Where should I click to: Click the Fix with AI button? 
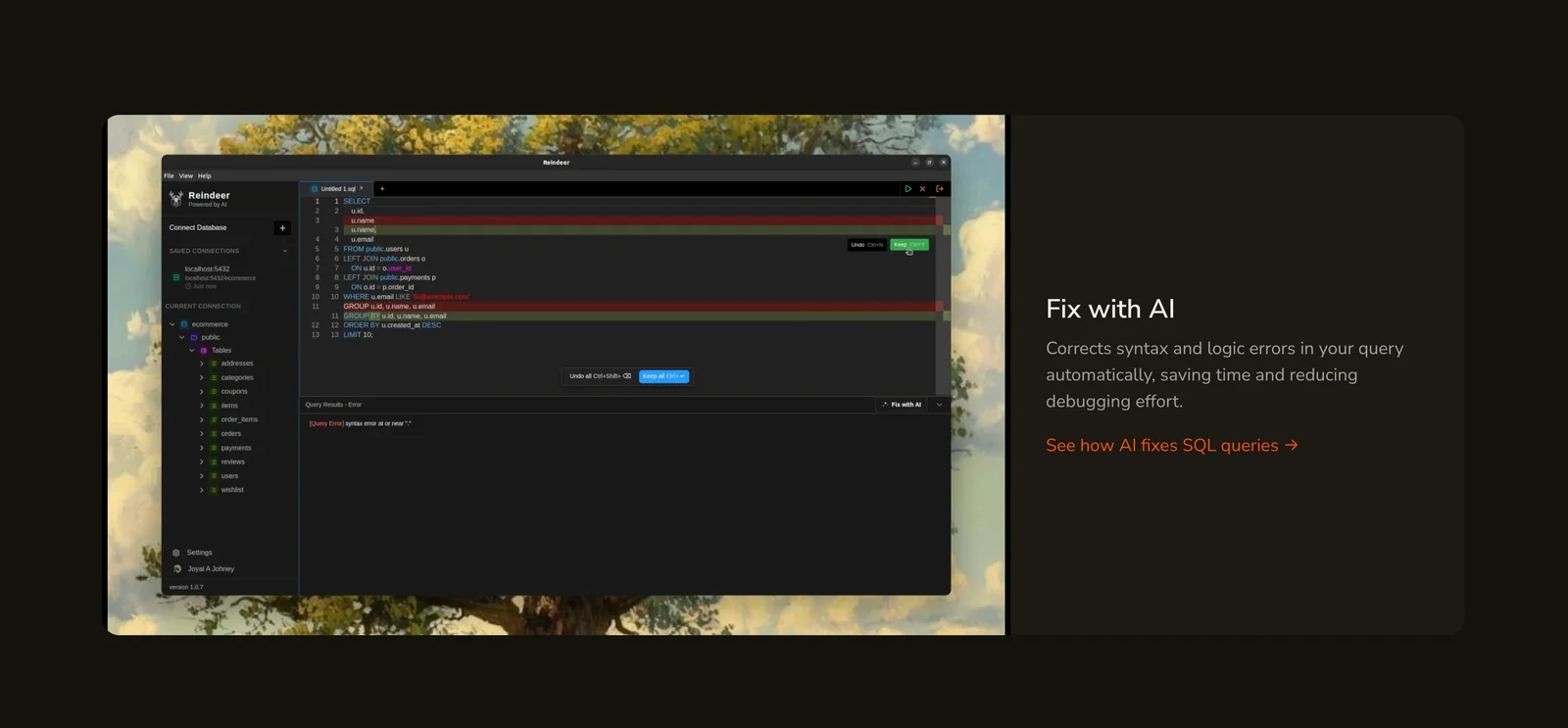click(902, 405)
